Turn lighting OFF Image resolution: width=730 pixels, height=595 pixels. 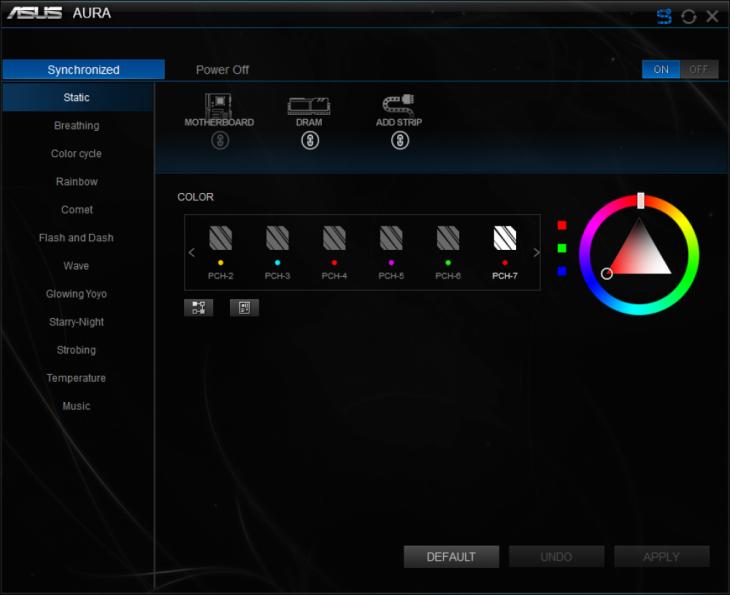point(699,69)
